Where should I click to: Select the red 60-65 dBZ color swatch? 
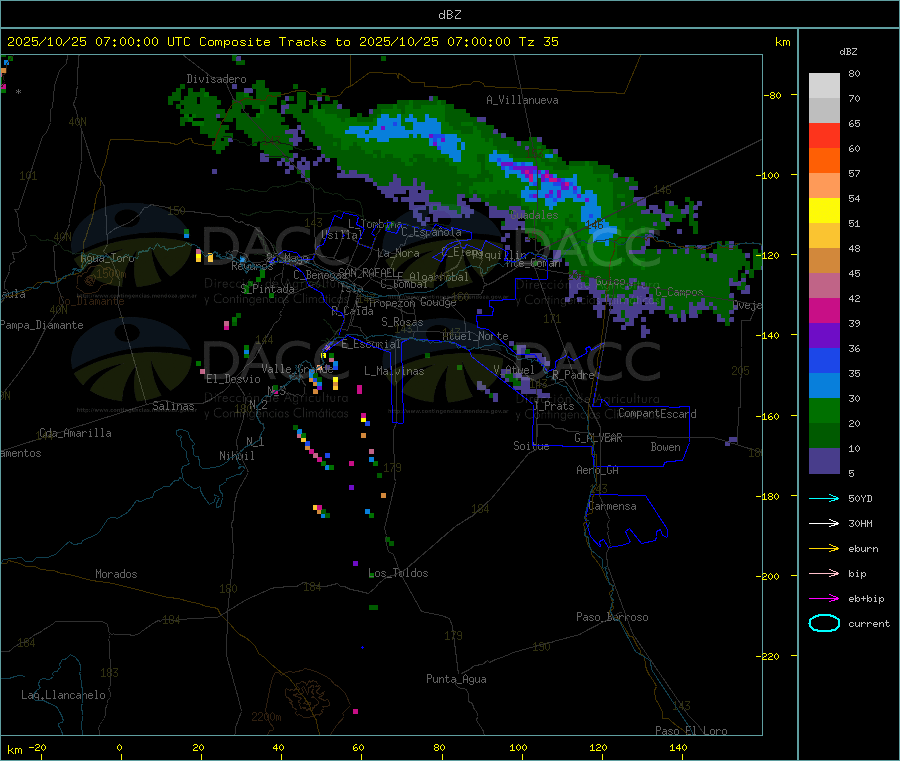coord(824,135)
